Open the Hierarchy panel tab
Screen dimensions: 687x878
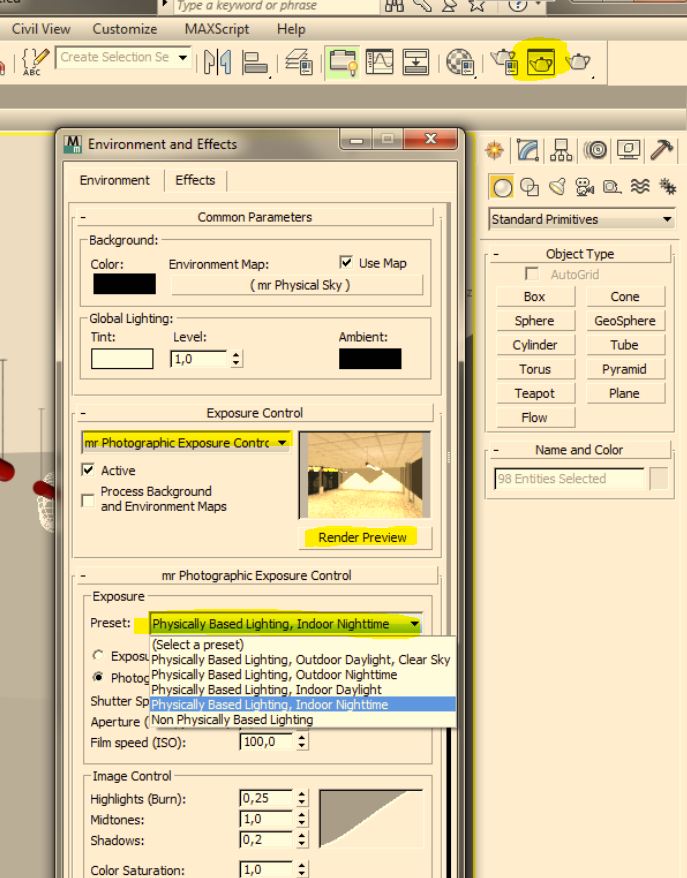(x=560, y=150)
